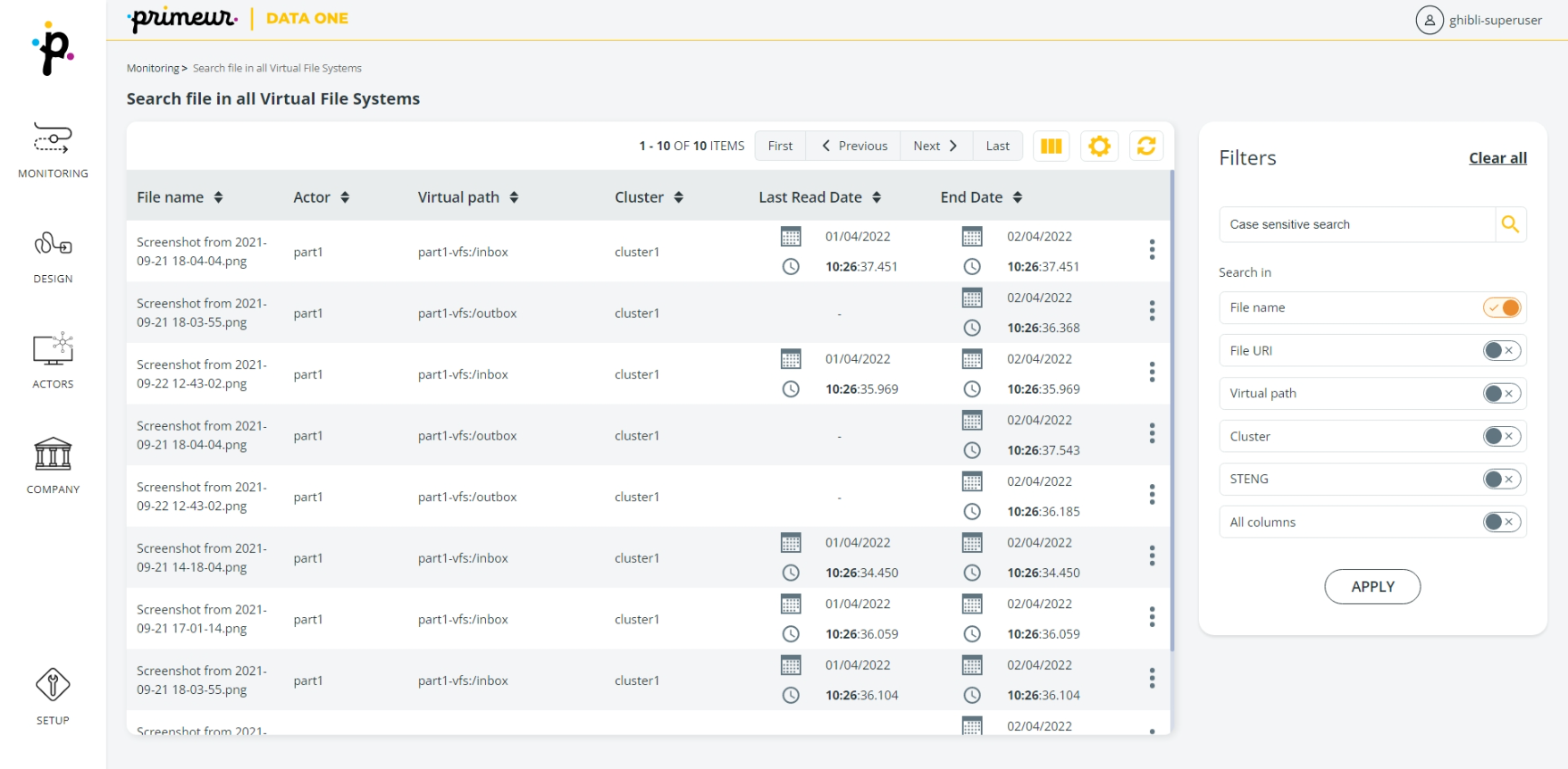
Task: Go to Previous page
Action: [x=853, y=146]
